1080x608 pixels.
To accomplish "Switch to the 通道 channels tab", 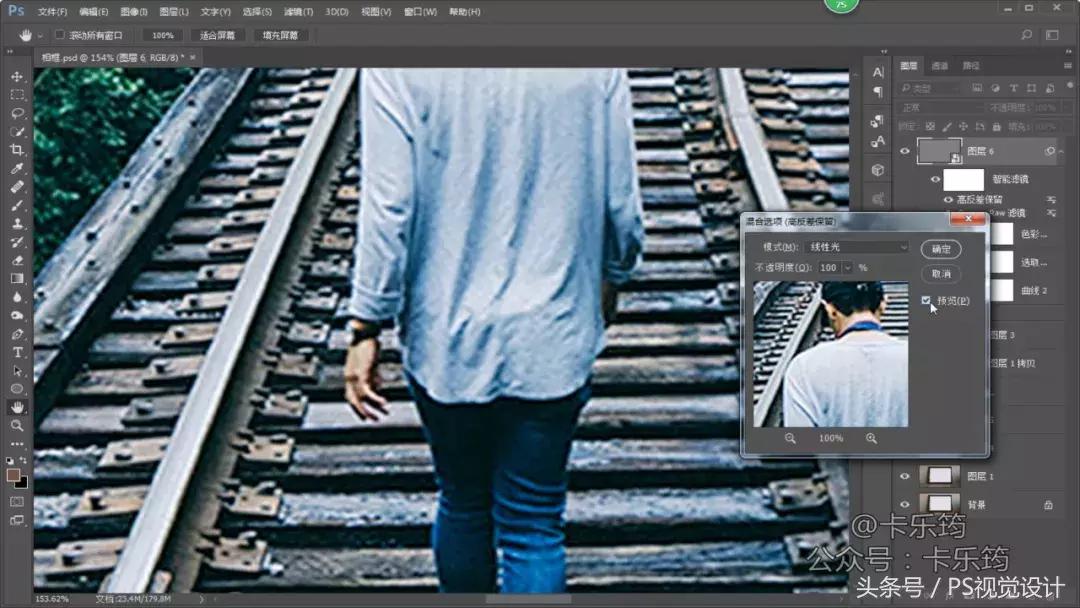I will tap(939, 65).
